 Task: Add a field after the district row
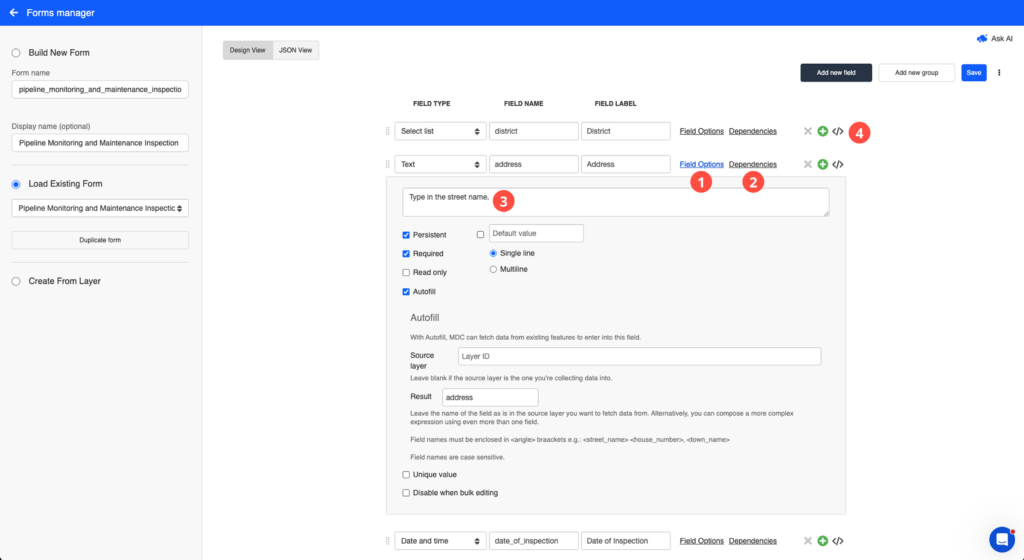pyautogui.click(x=823, y=131)
